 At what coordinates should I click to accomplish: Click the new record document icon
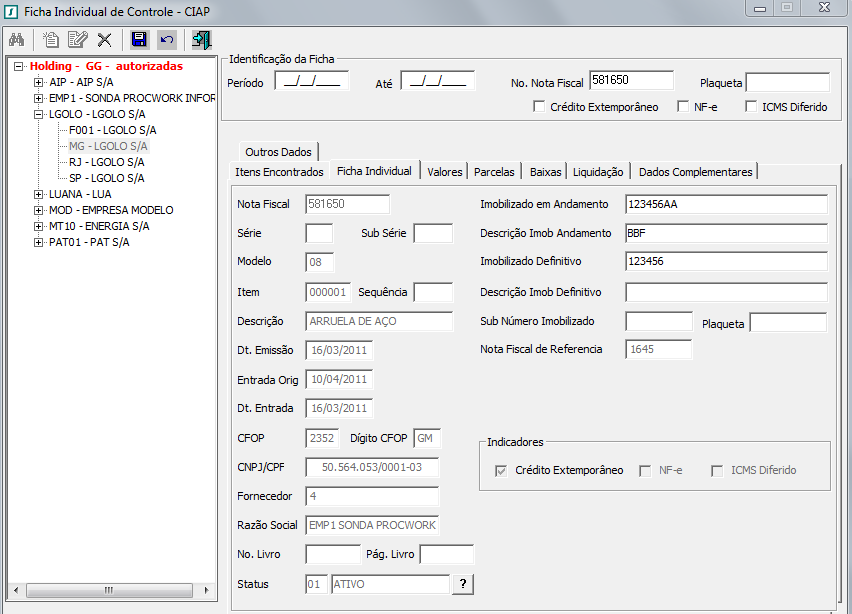[x=50, y=40]
